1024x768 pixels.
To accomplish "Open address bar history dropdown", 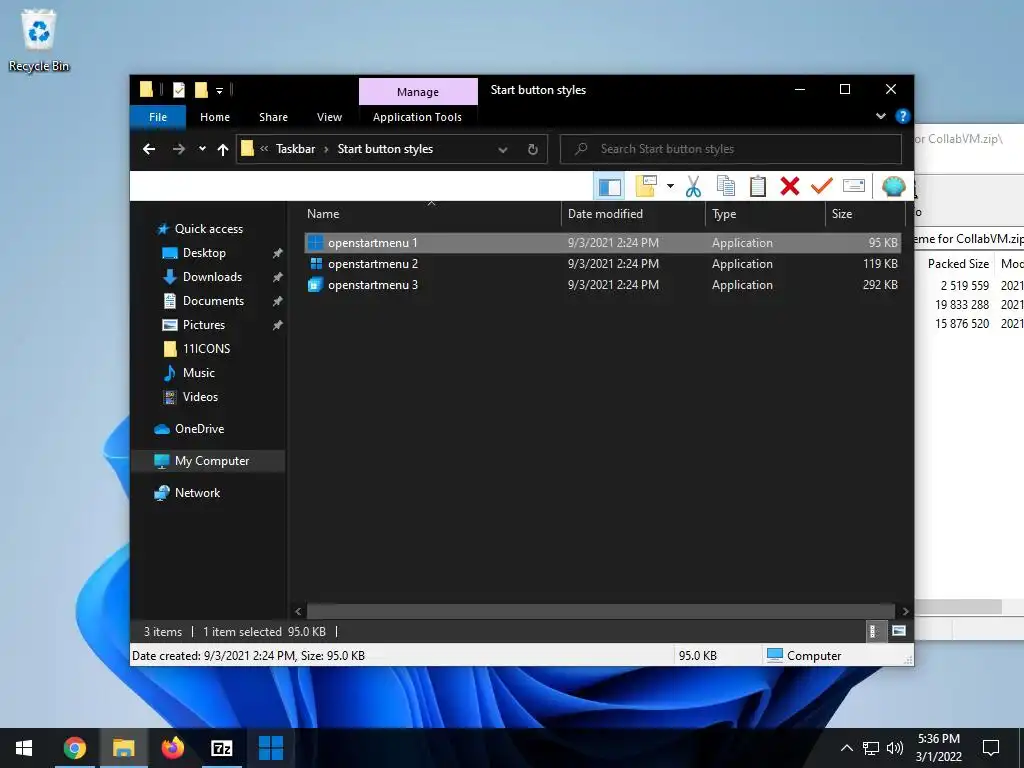I will point(503,150).
